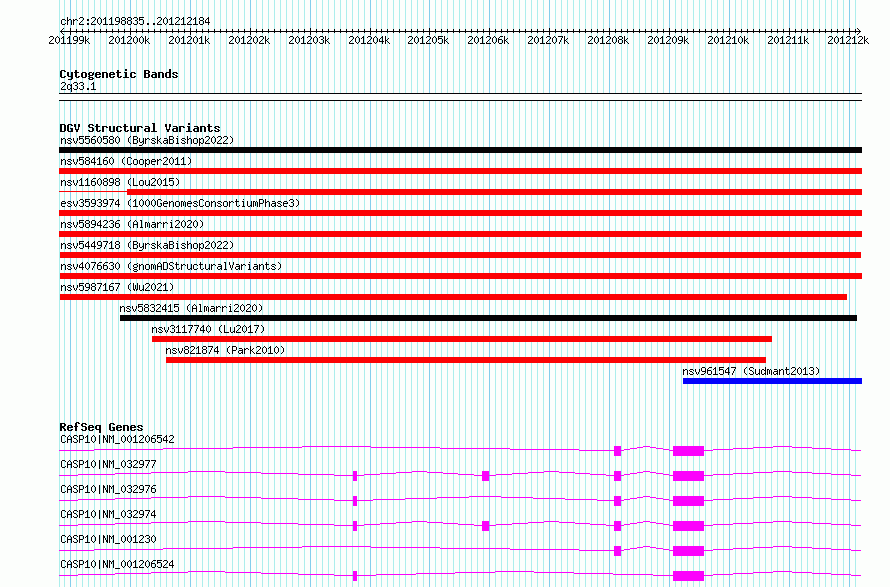890x587 pixels.
Task: Select the RefSeq Genes track heading
Action: click(x=101, y=427)
